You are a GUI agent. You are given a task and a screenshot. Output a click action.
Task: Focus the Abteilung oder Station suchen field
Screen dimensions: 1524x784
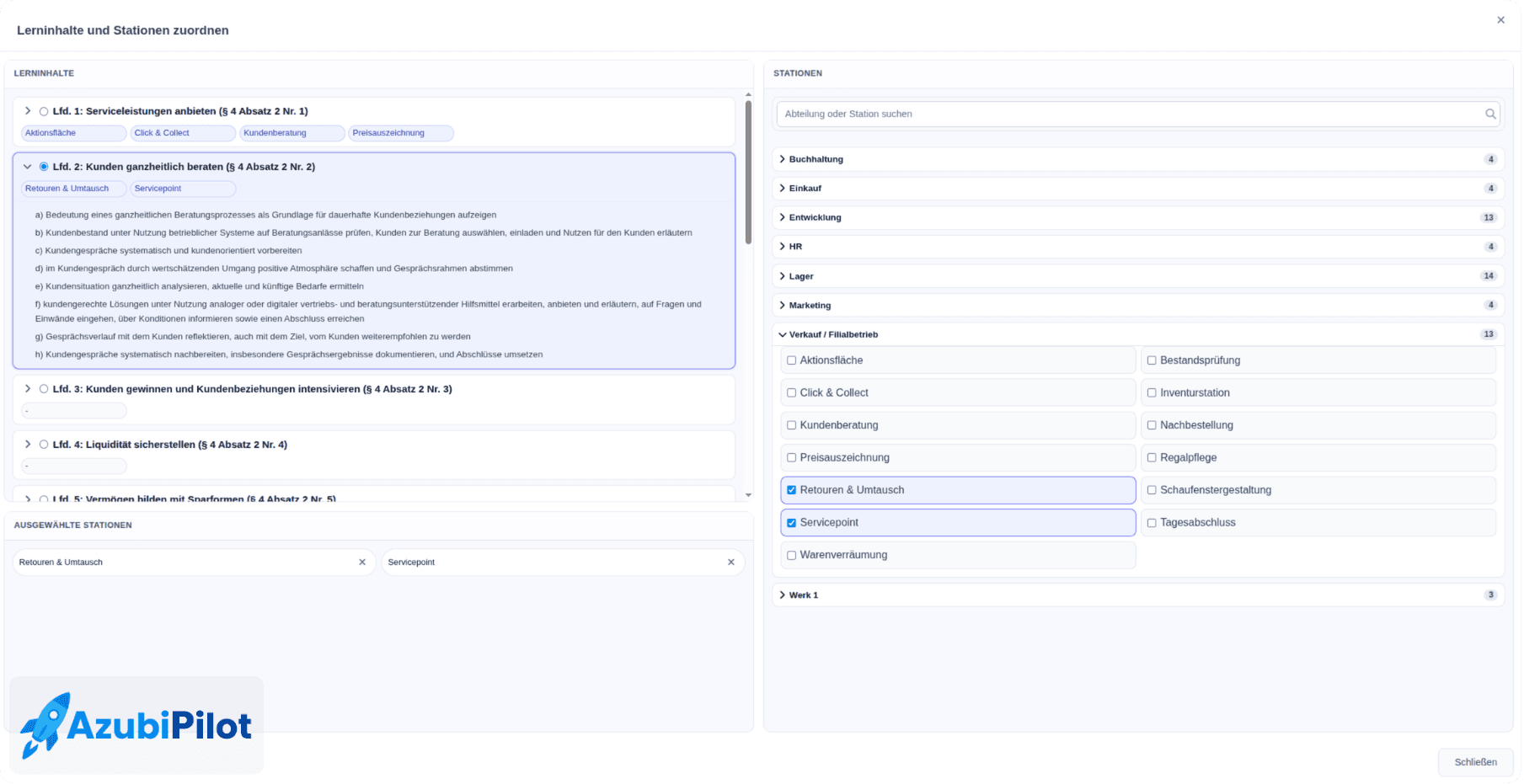[x=1137, y=114]
